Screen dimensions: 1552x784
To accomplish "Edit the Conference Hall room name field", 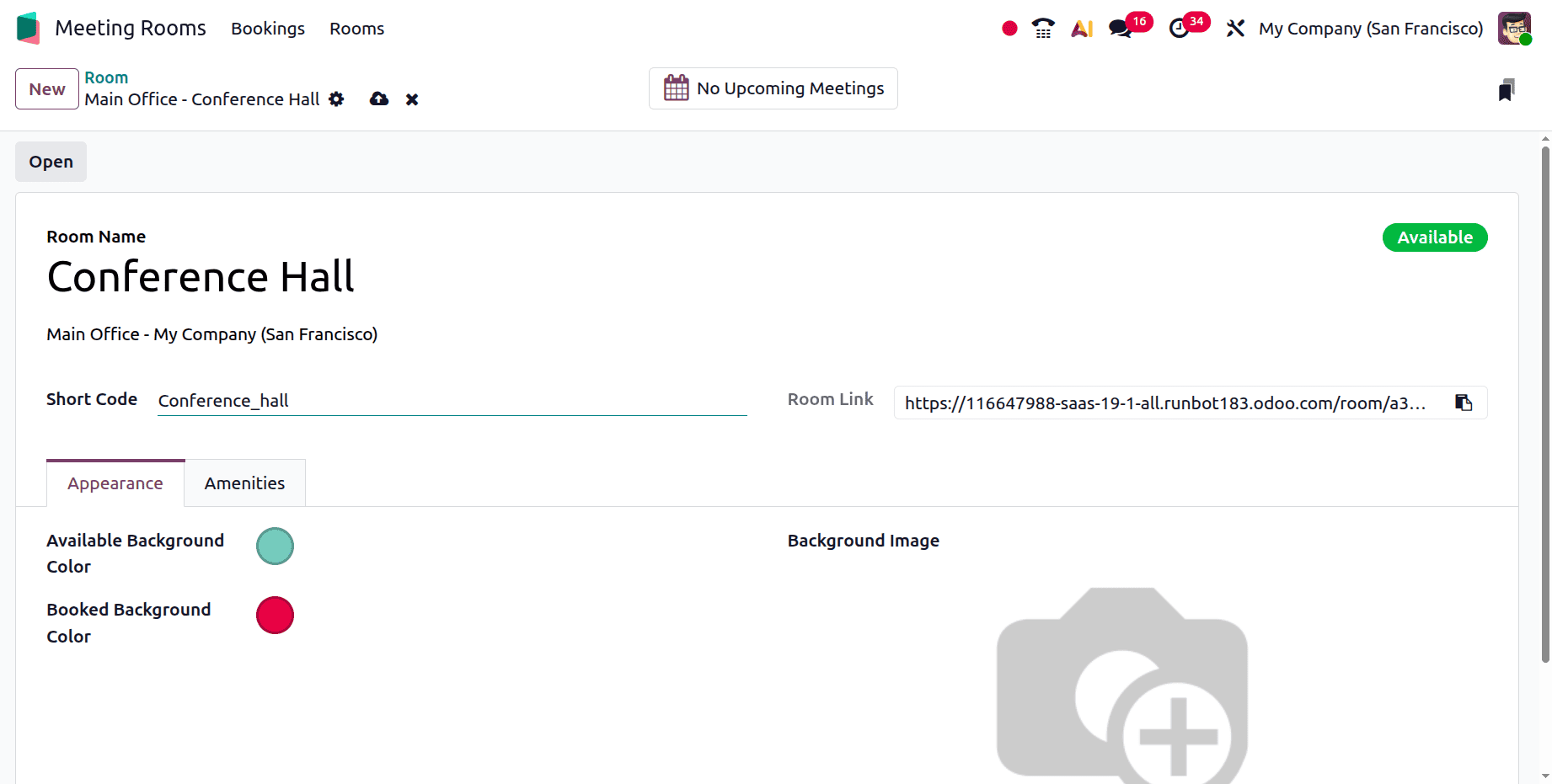I will (x=201, y=276).
